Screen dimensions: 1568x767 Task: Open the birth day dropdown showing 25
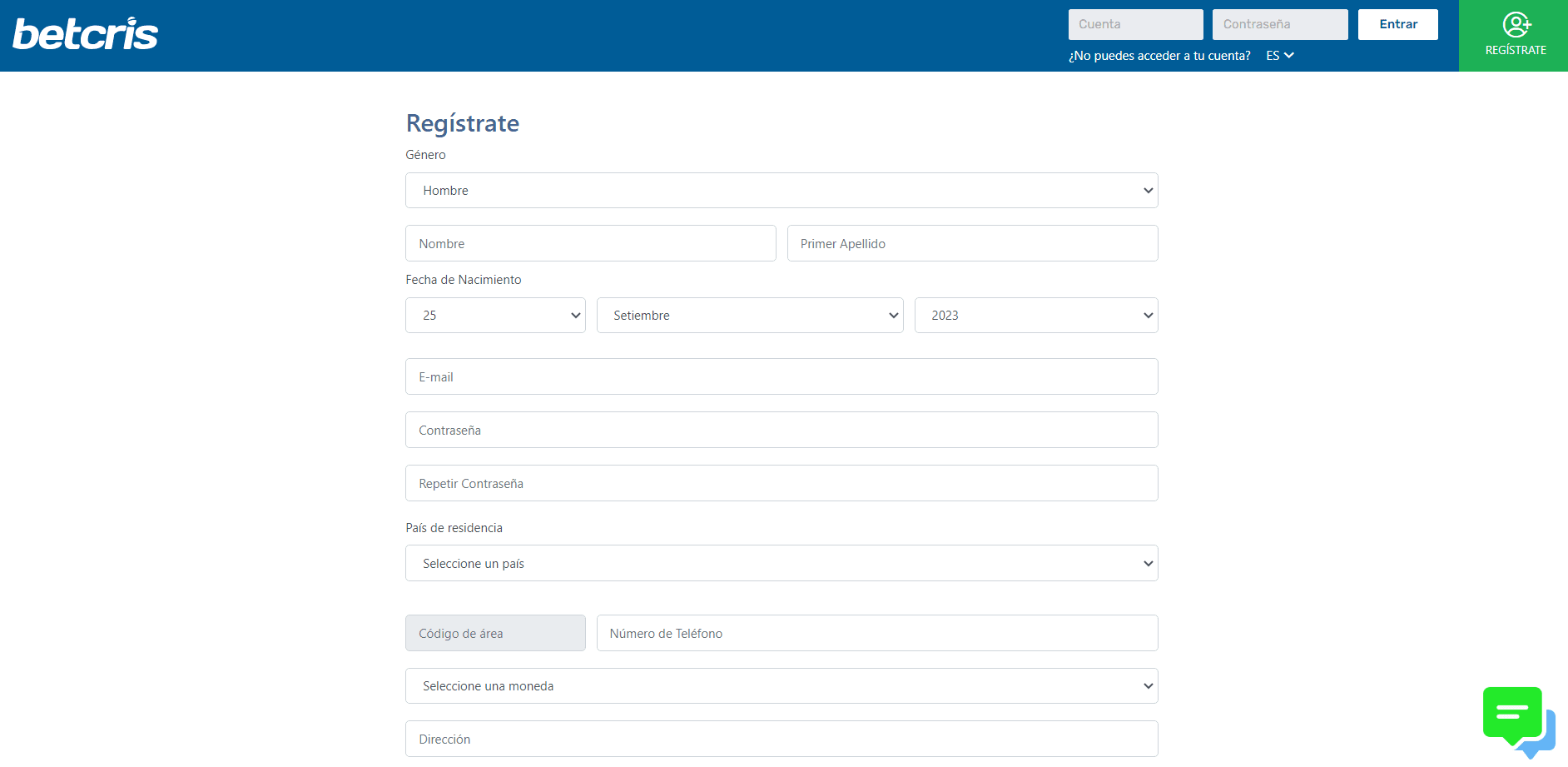tap(495, 316)
